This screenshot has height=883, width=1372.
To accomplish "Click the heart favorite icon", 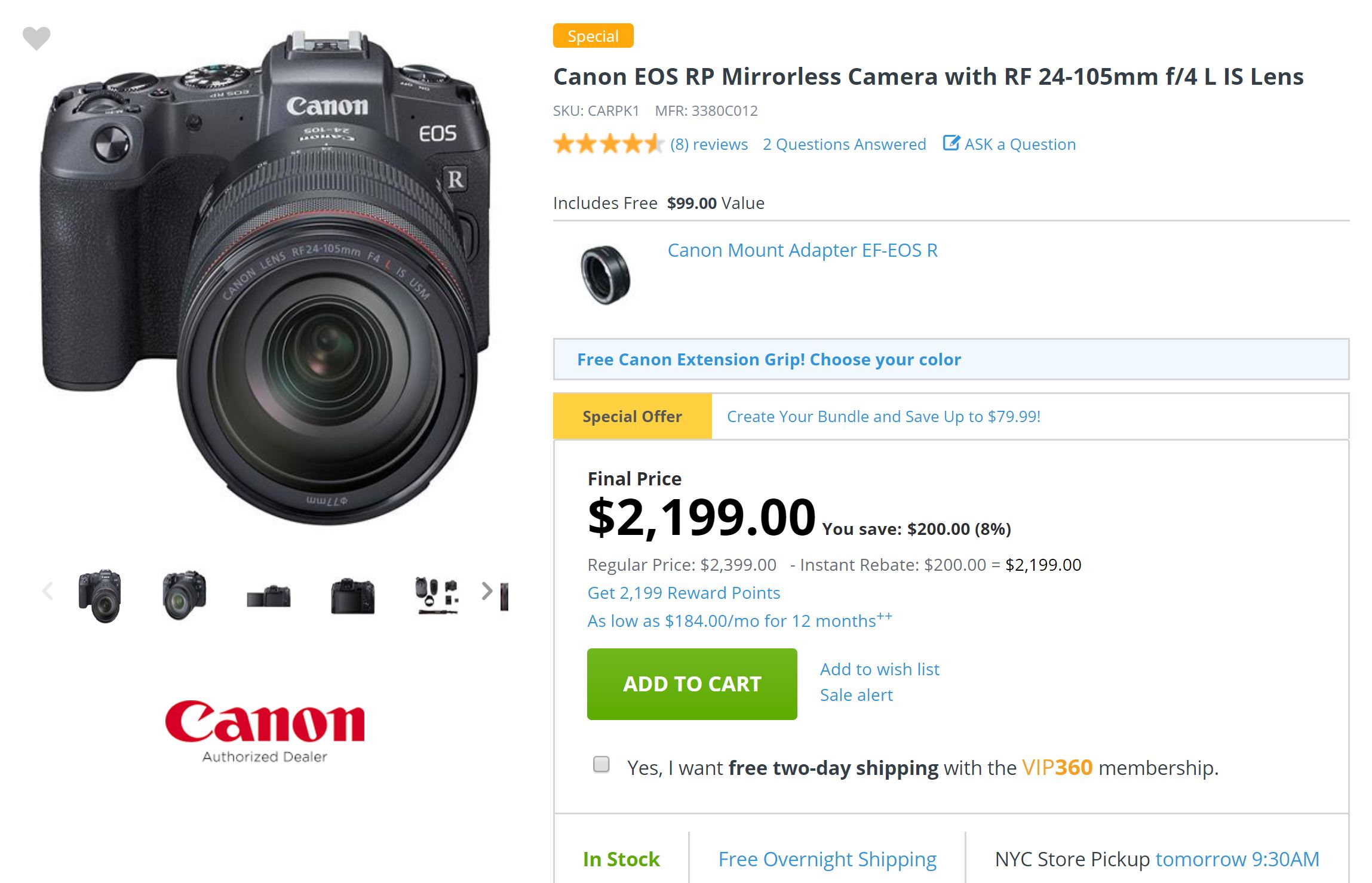I will (x=36, y=39).
